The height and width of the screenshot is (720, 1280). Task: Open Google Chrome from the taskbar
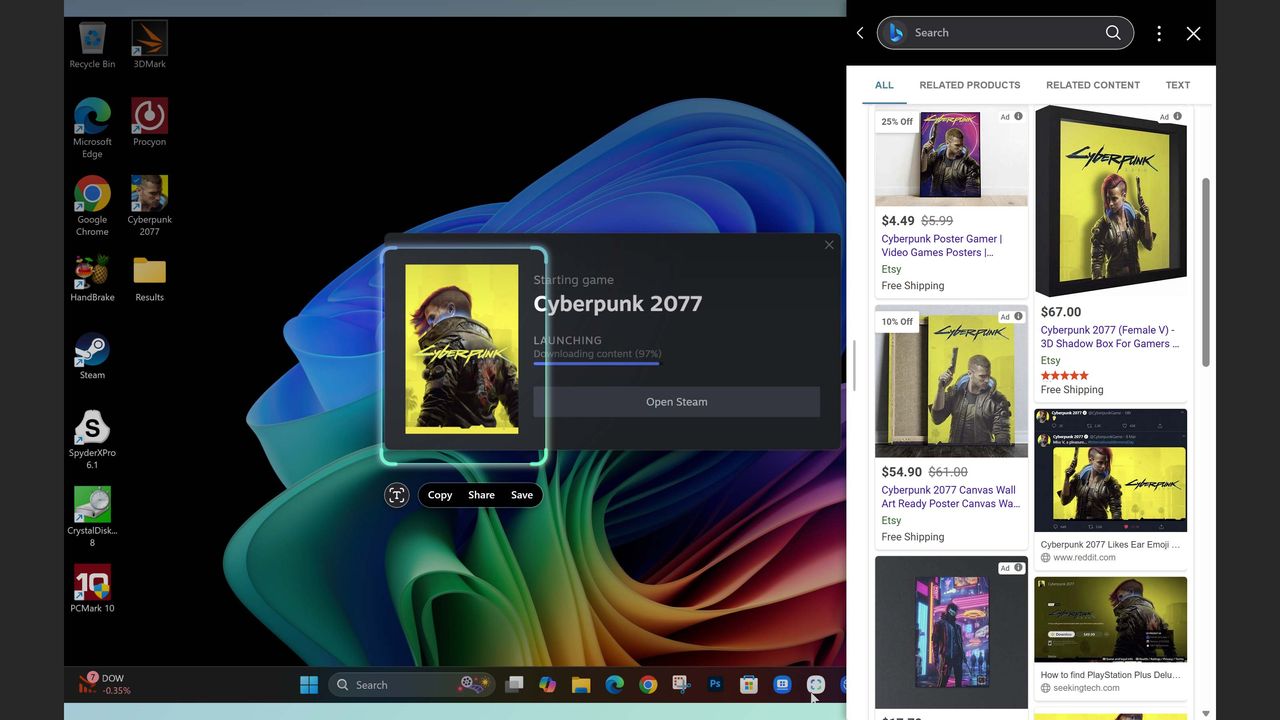[x=648, y=685]
